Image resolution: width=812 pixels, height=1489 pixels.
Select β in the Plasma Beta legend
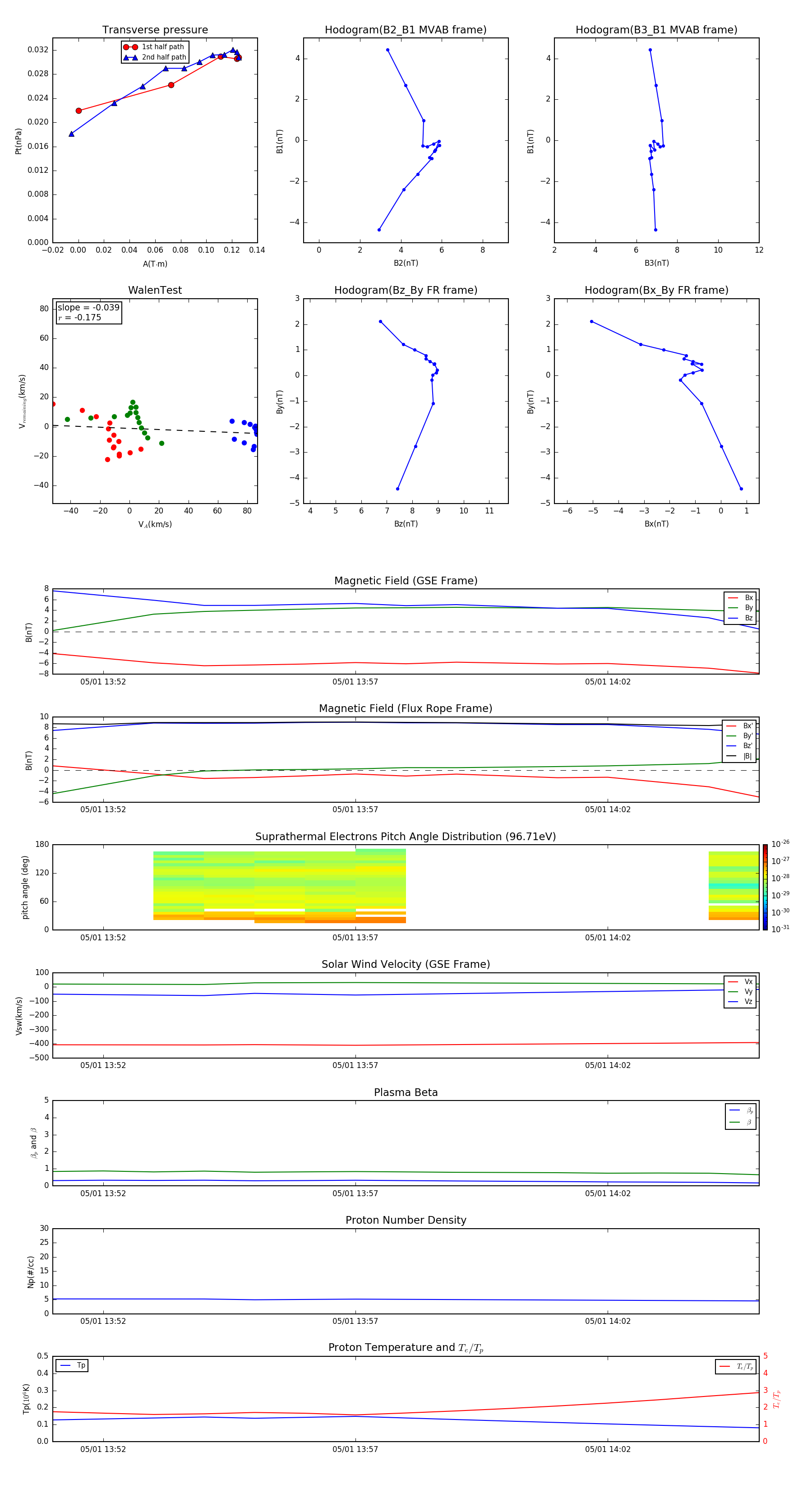click(x=742, y=1122)
